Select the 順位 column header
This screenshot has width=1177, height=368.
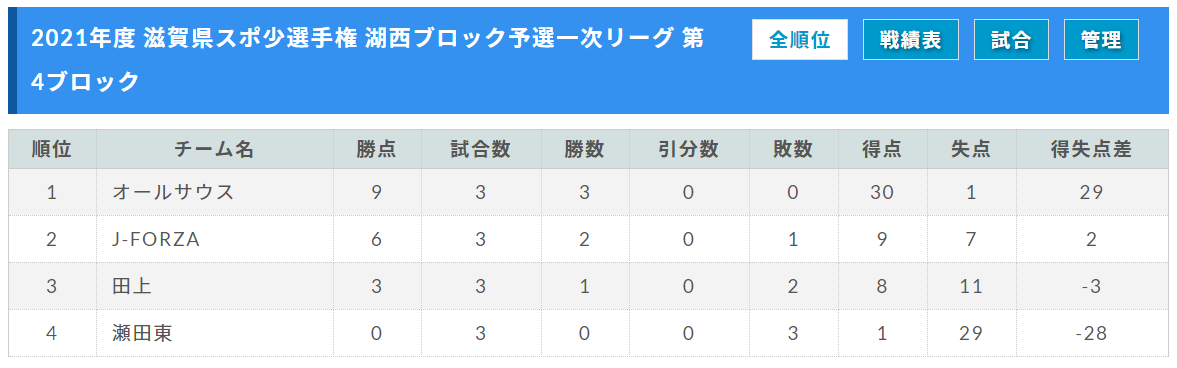click(52, 149)
